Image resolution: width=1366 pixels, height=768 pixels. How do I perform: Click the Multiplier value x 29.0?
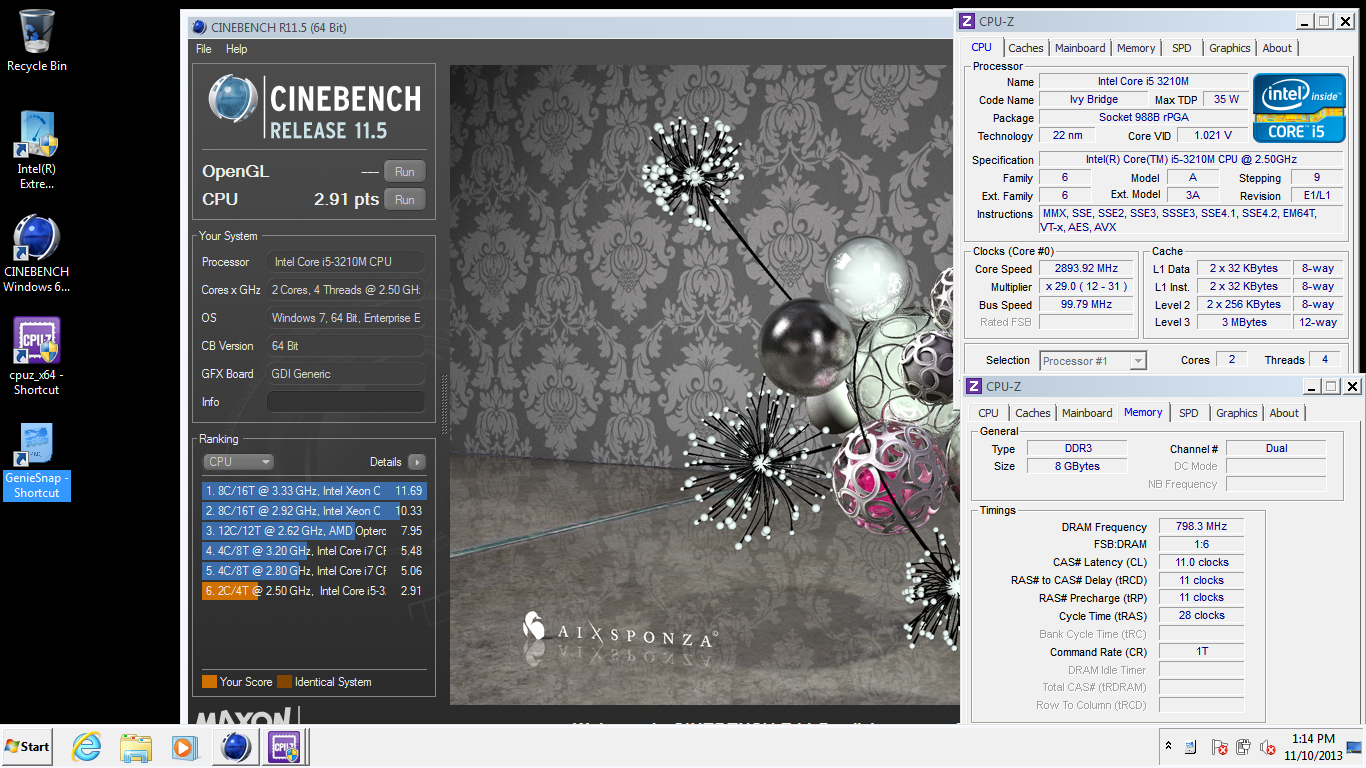coord(1086,287)
